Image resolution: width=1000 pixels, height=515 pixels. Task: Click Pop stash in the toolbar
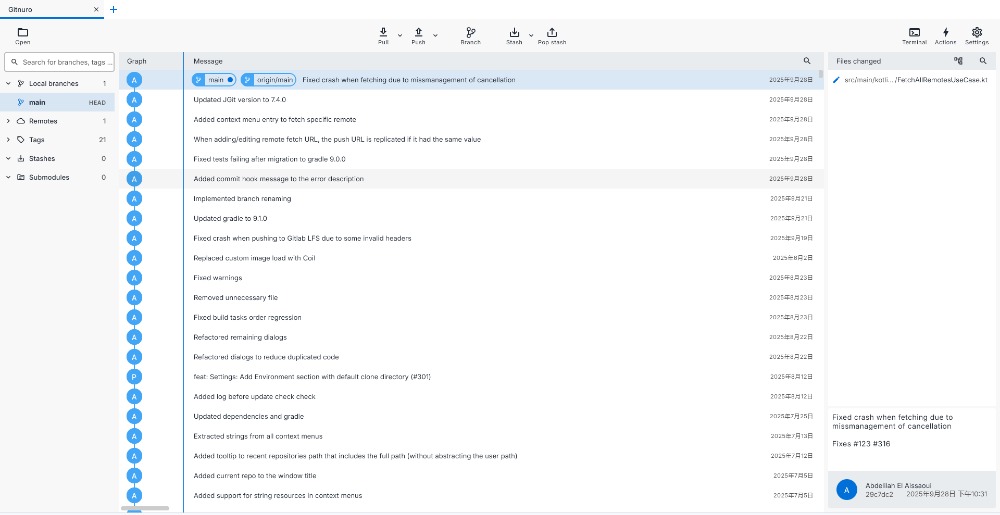(x=552, y=35)
